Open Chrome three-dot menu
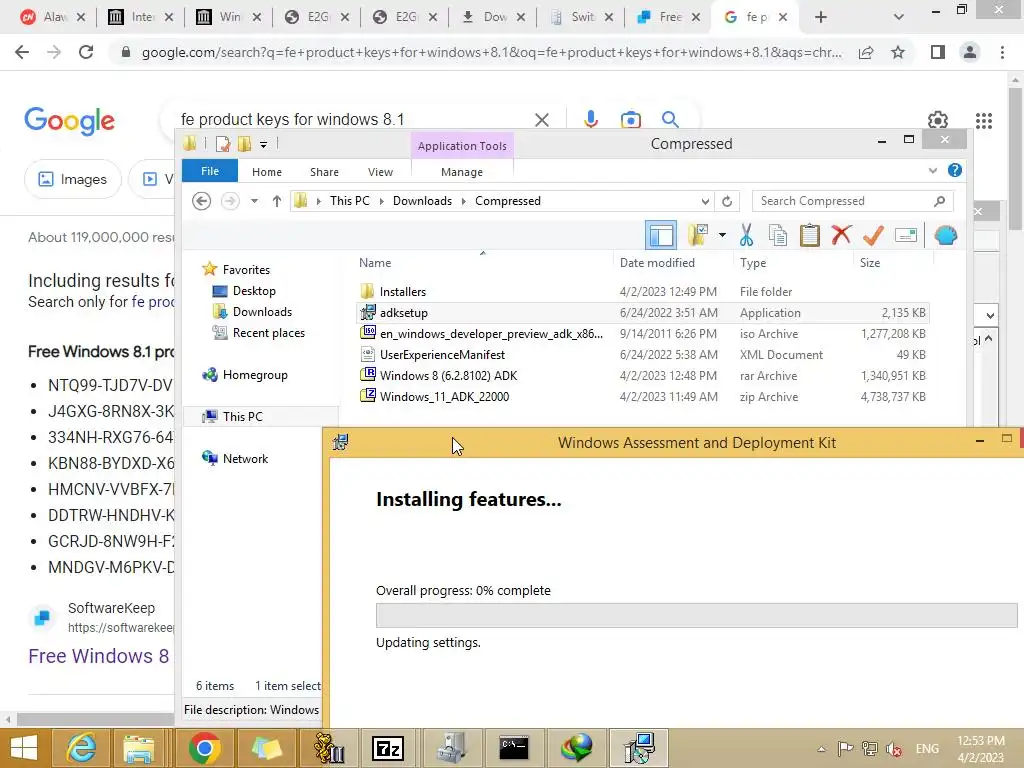 [1002, 52]
